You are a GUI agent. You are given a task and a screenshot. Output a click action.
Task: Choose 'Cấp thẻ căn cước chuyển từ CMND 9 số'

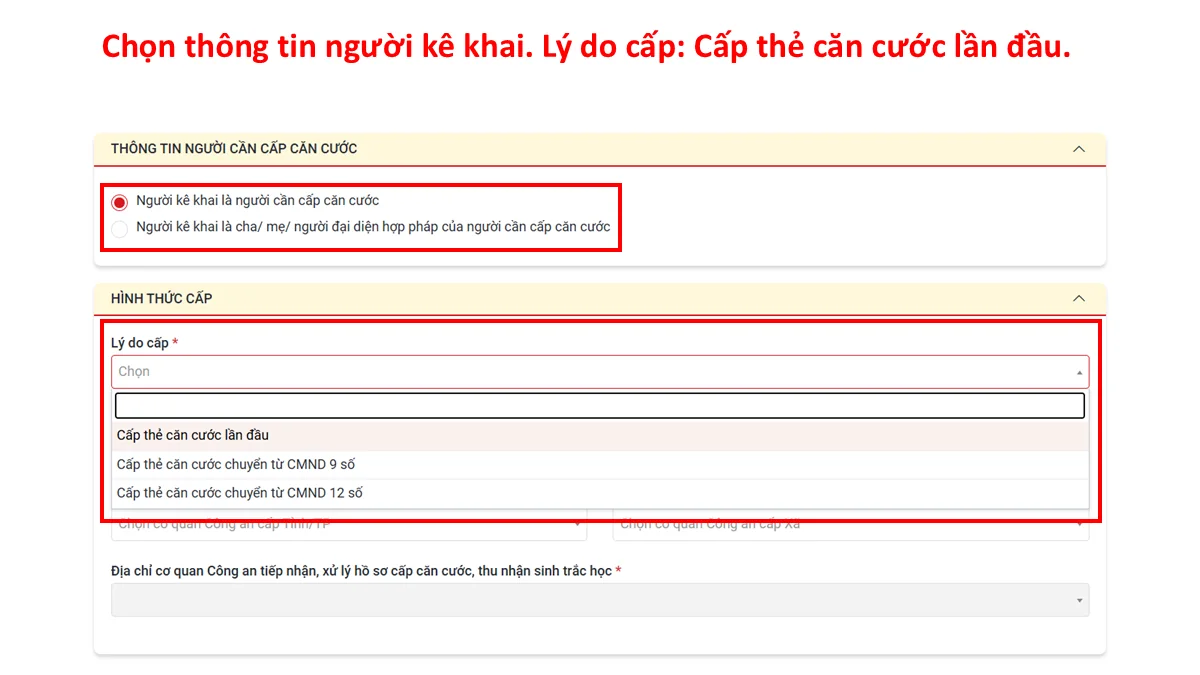(600, 465)
